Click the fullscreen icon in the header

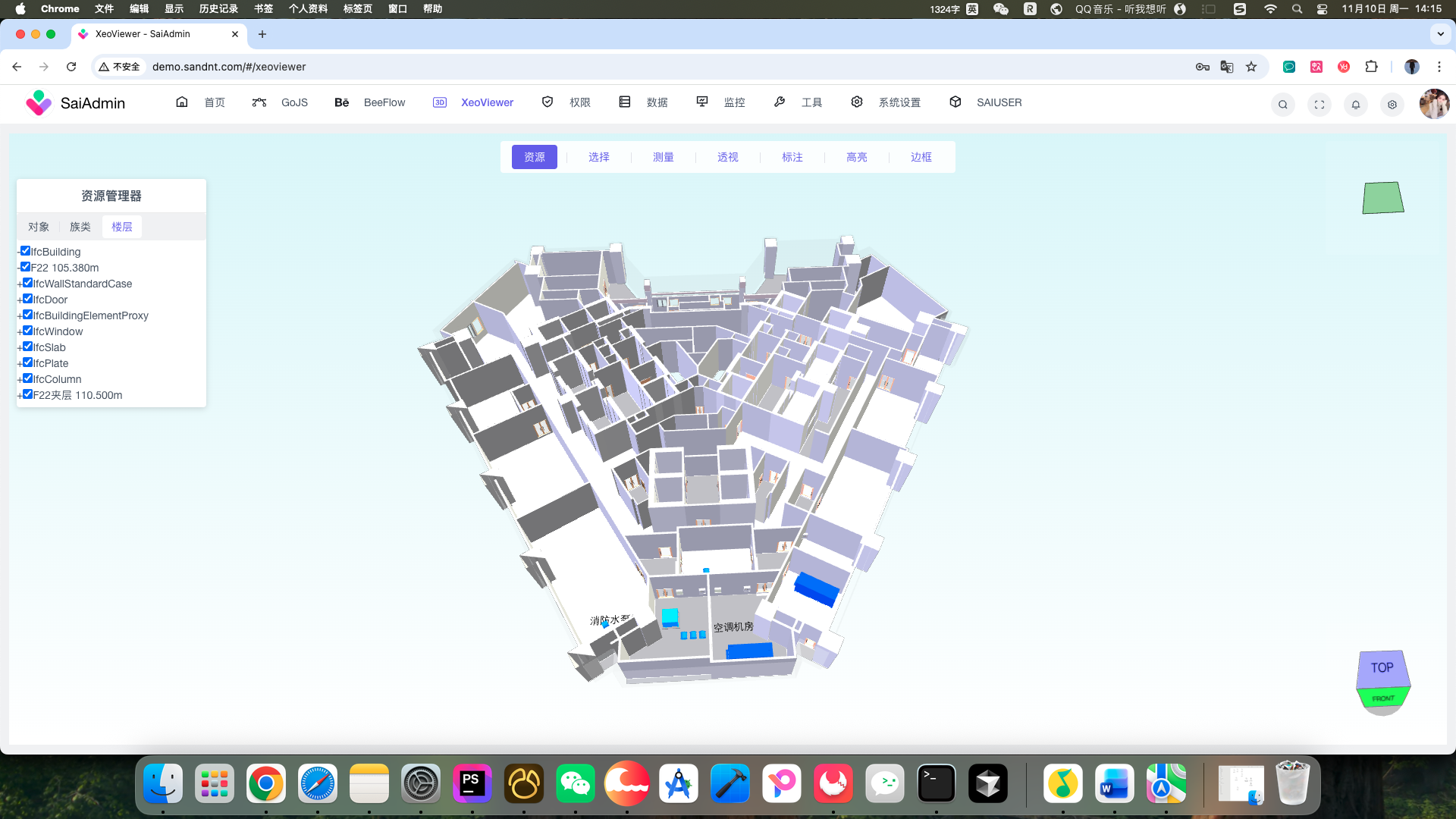coord(1319,105)
